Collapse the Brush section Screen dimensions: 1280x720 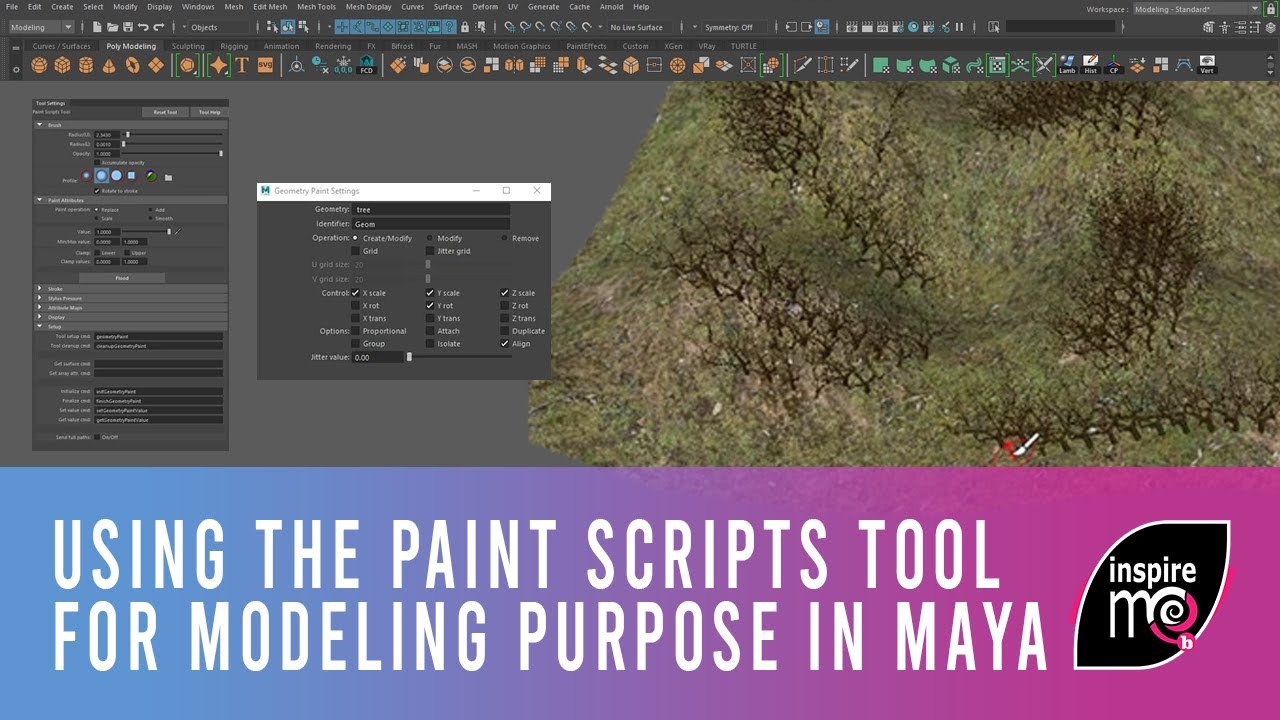pyautogui.click(x=40, y=125)
